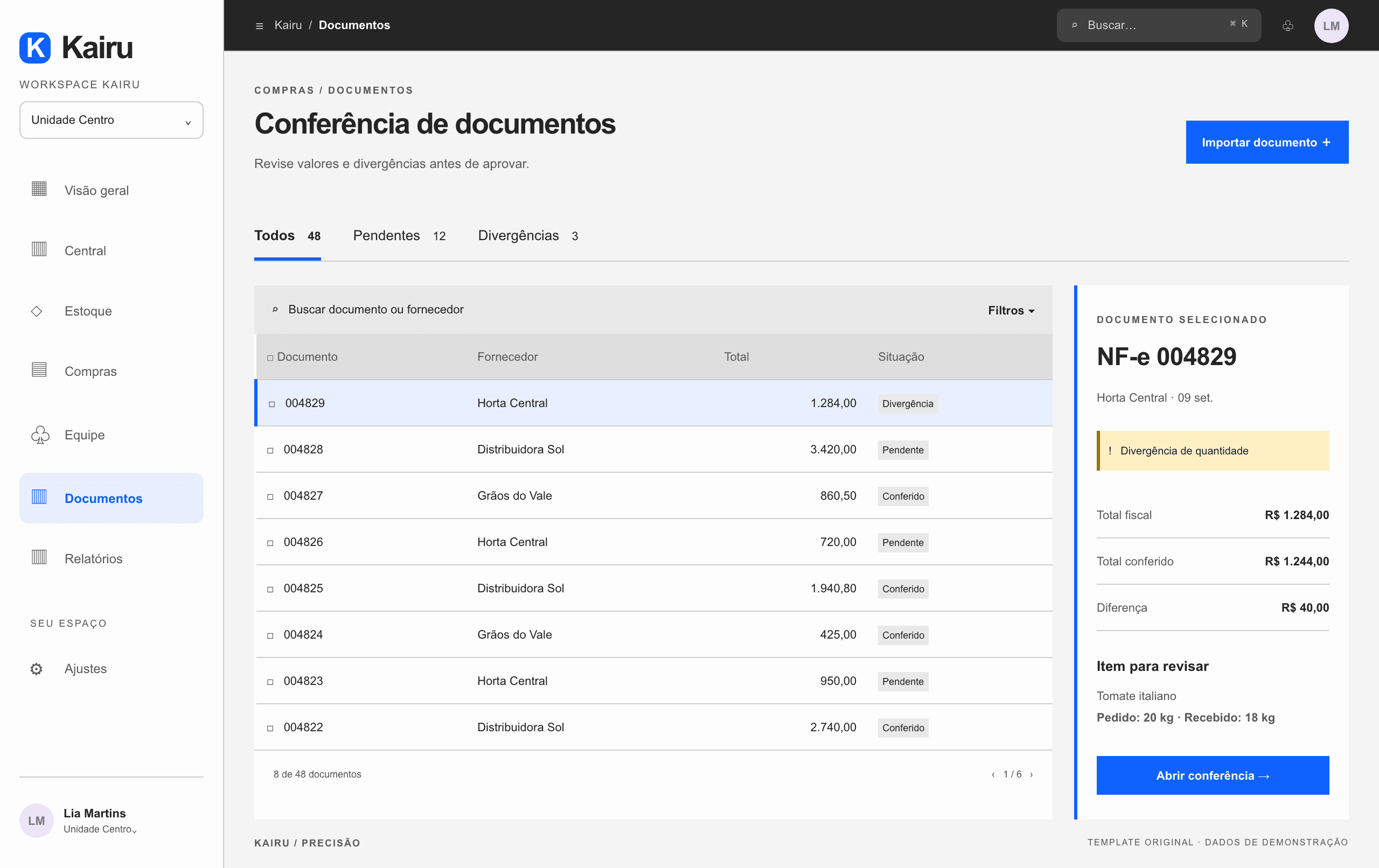1379x868 pixels.
Task: Click total 1.940,80 on row 004825
Action: 833,588
